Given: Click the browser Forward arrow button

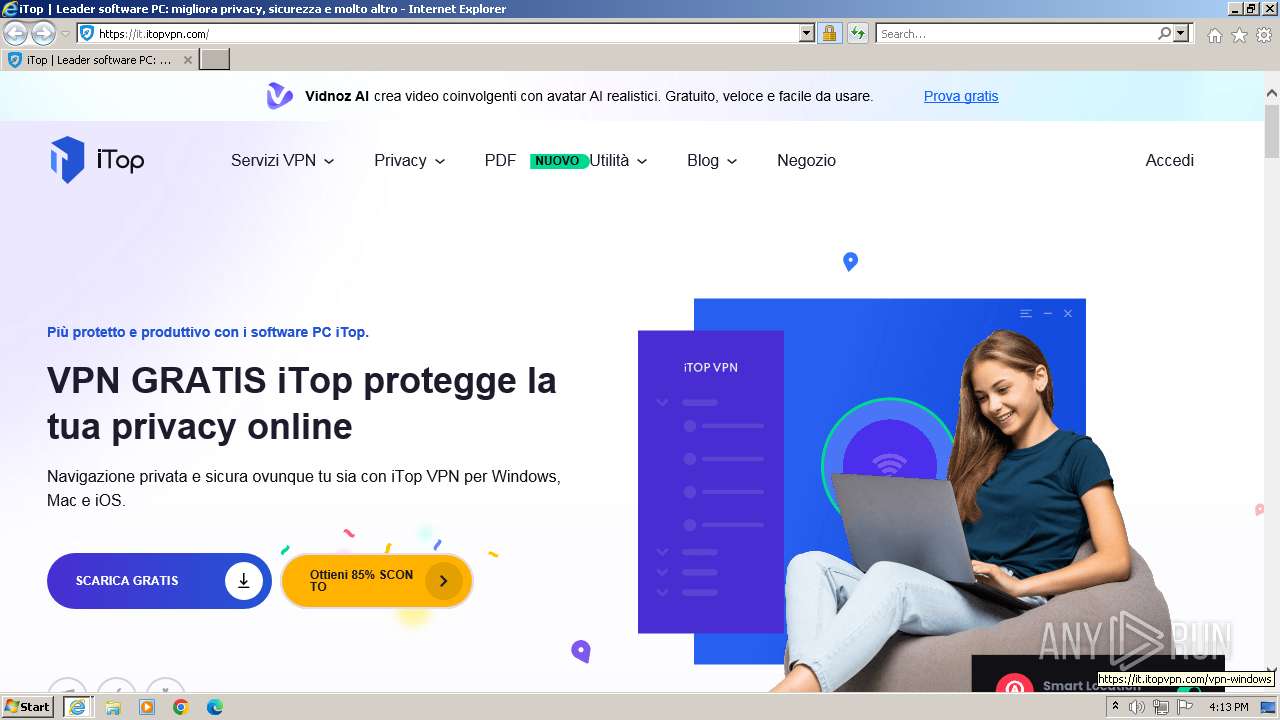Looking at the screenshot, I should 42,33.
